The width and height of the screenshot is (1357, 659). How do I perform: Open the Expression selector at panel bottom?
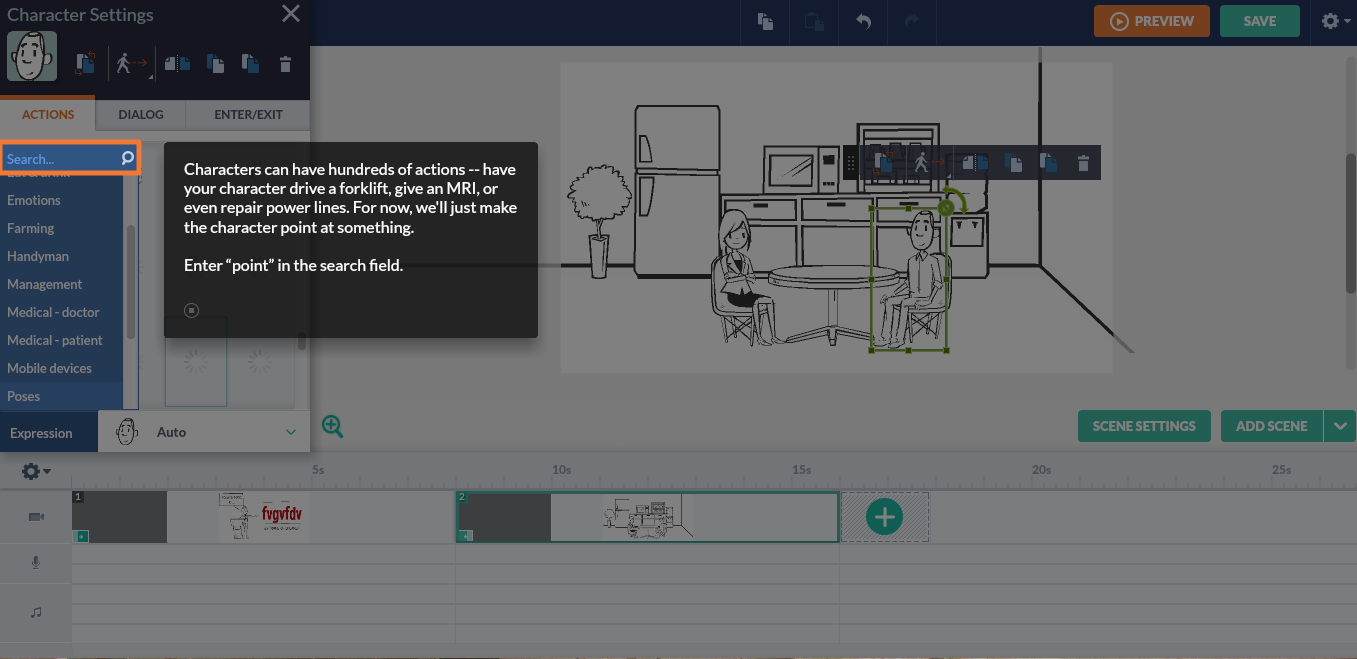point(40,432)
